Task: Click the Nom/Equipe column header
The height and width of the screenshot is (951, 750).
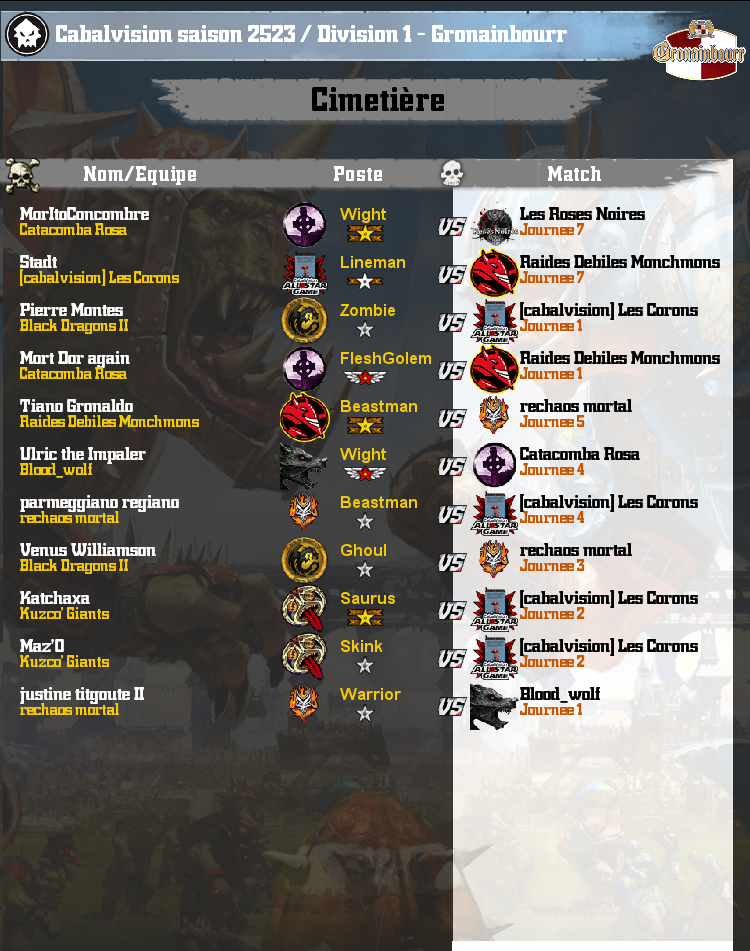Action: tap(140, 175)
